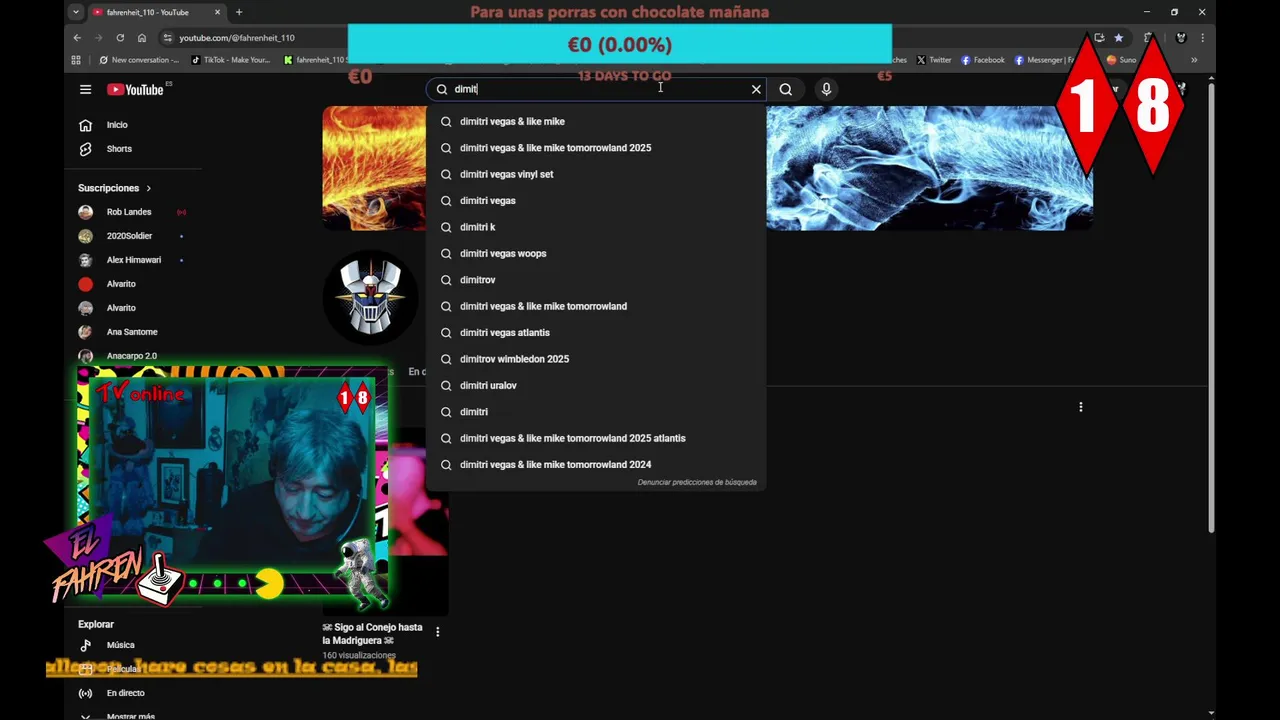This screenshot has width=1280, height=720.
Task: View site information icon in address bar
Action: (x=167, y=38)
